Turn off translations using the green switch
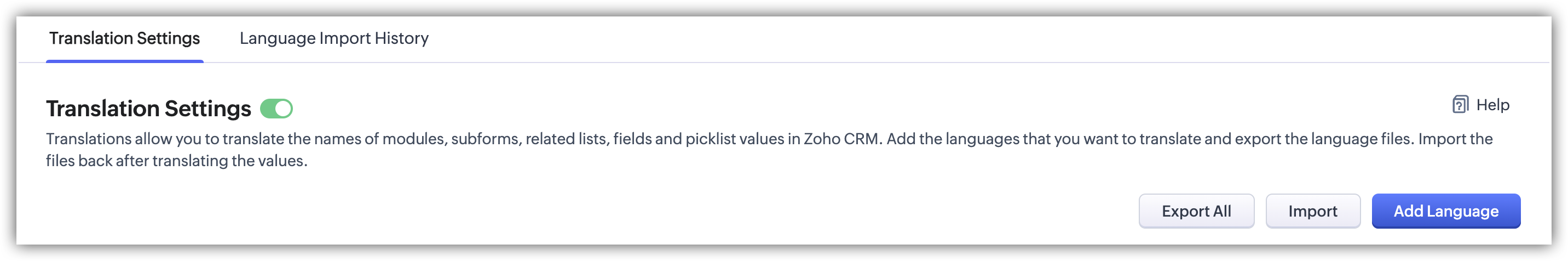The image size is (1568, 261). tap(276, 109)
